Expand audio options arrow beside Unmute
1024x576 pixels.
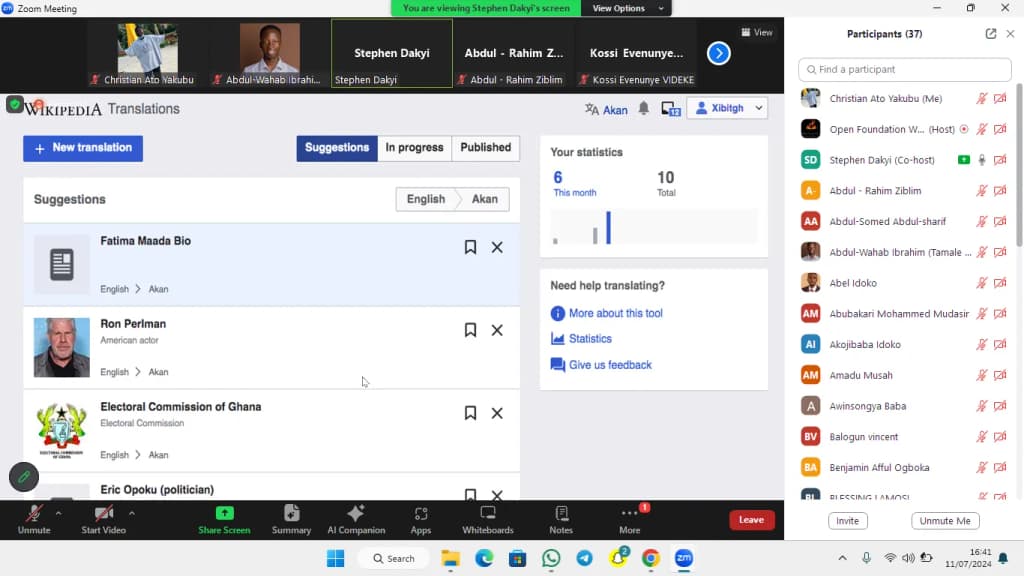(59, 513)
